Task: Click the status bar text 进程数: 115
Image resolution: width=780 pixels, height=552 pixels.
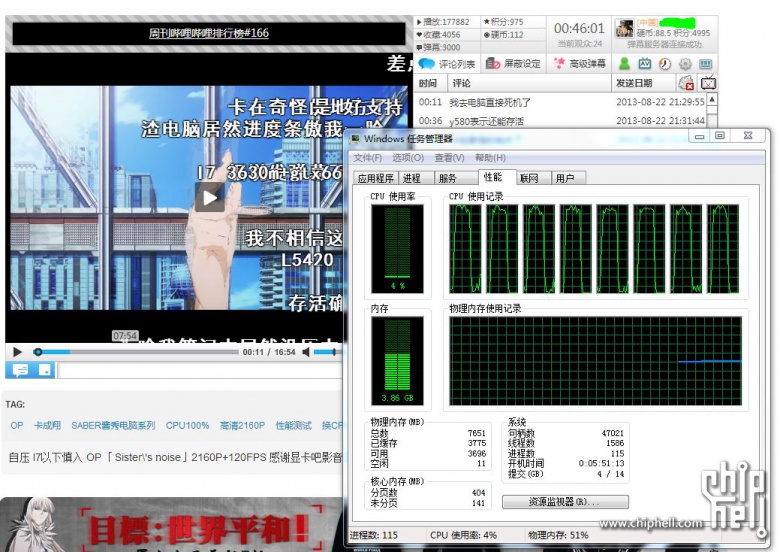Action: coord(374,535)
